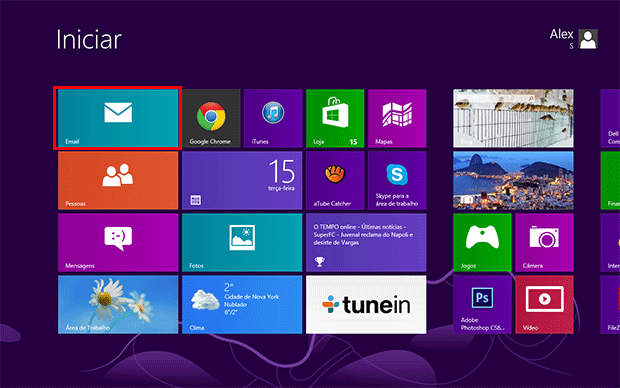The image size is (620, 388).
Task: Open the Email tile
Action: click(x=118, y=118)
